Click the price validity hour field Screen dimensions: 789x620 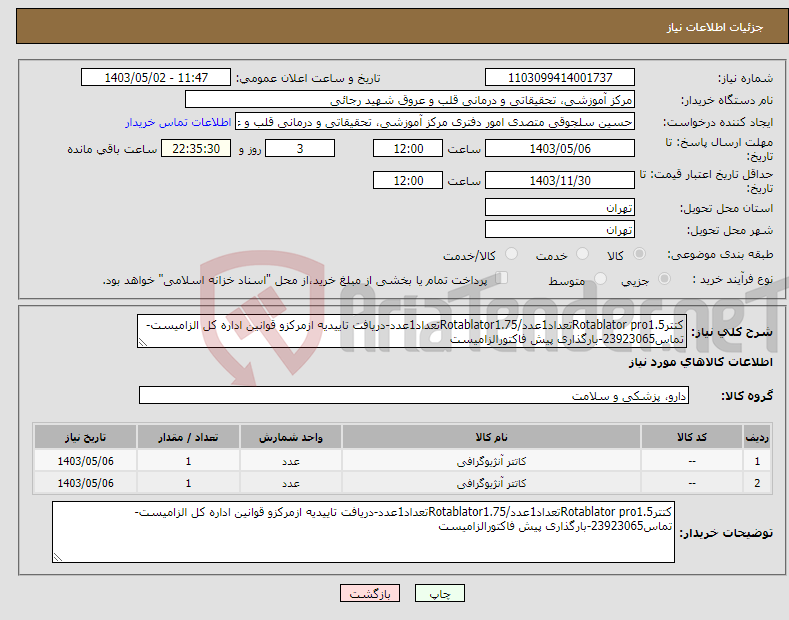(408, 180)
